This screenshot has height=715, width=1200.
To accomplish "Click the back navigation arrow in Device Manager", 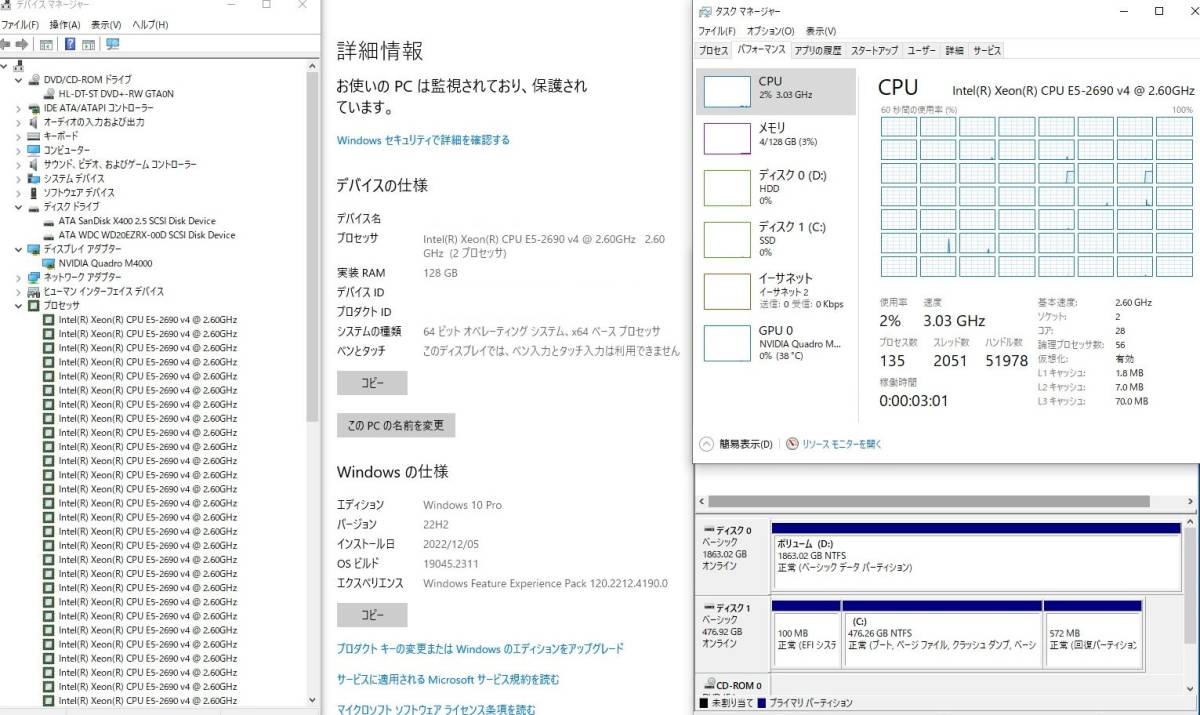I will coord(5,44).
